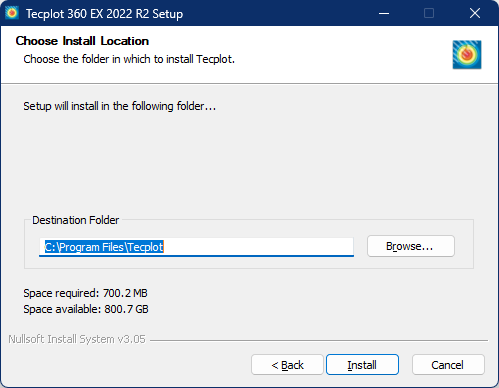Screen dimensions: 499x388
Task: Open Browse to choose a folder
Action: (411, 246)
